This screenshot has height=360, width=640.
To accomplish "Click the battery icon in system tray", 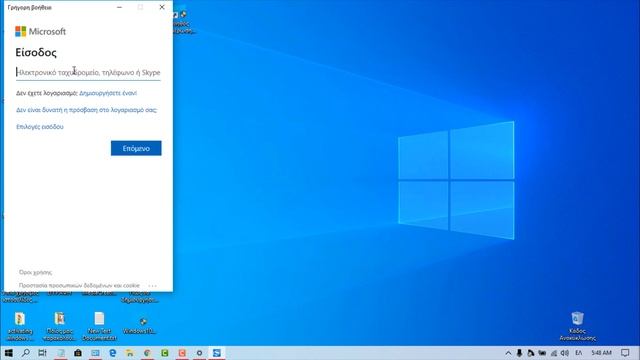I will pos(542,353).
